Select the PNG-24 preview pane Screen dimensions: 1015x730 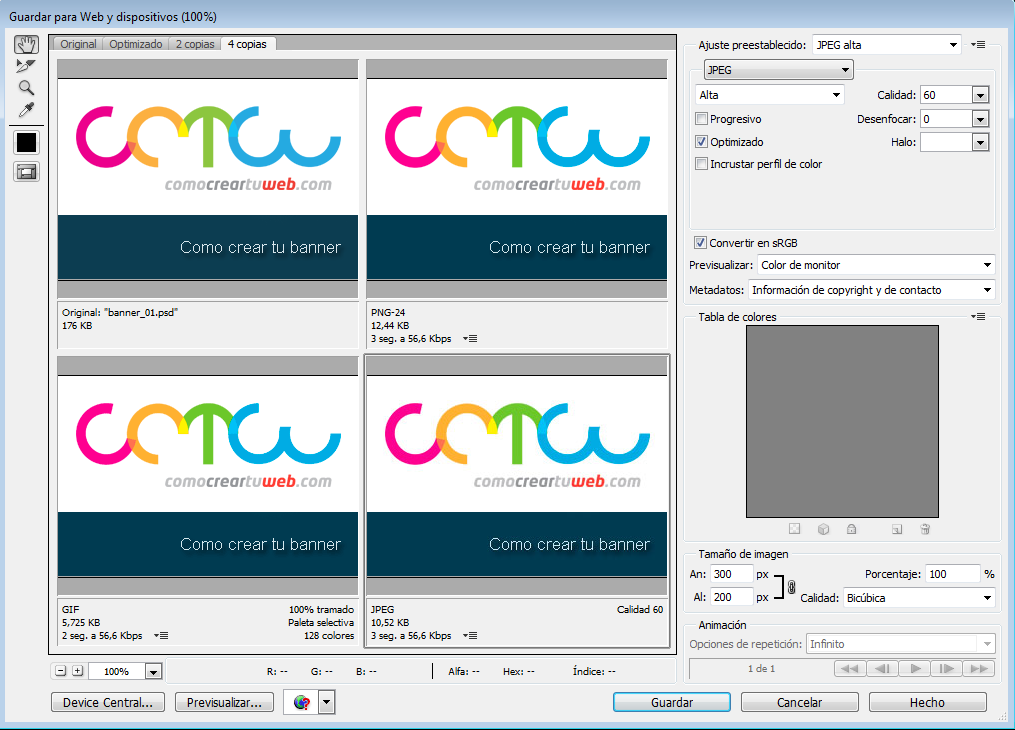coord(517,204)
